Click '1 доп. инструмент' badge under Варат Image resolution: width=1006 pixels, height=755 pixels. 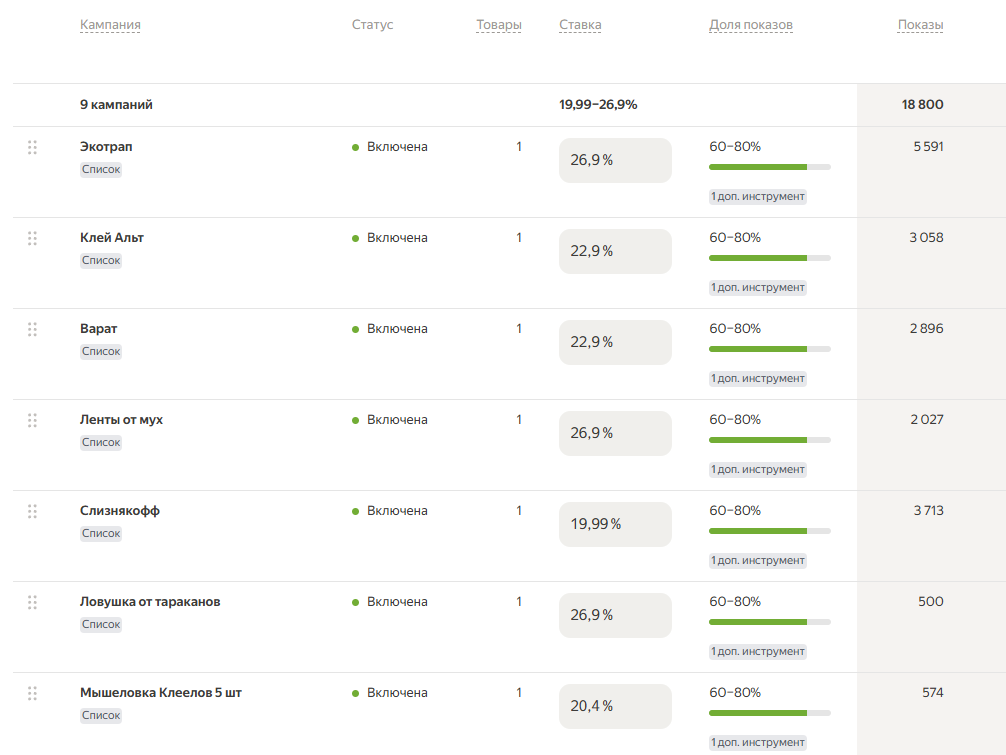point(758,379)
